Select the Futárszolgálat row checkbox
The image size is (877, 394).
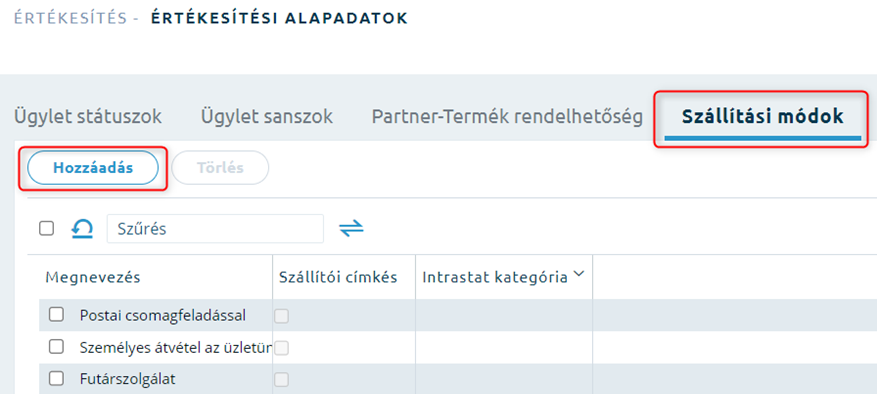[56, 379]
